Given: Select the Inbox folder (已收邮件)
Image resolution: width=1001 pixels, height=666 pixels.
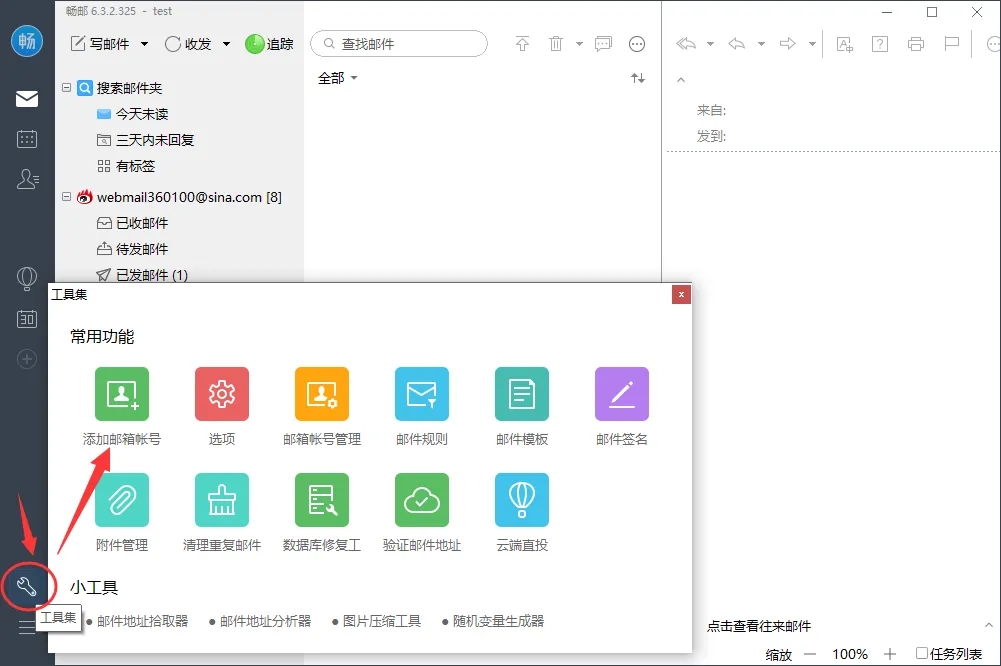Looking at the screenshot, I should coord(141,223).
